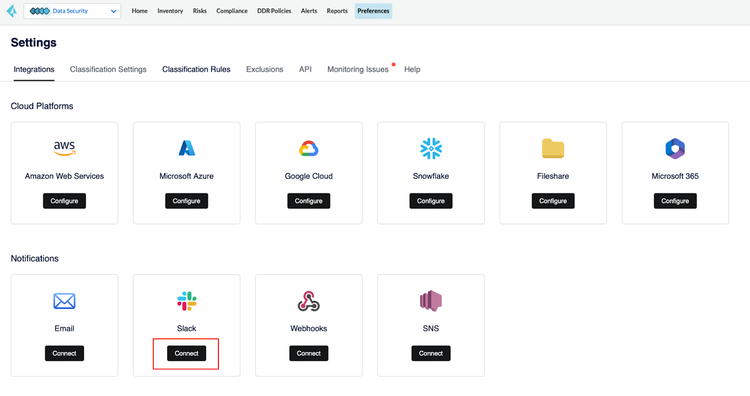Connect Slack notifications

click(x=187, y=353)
